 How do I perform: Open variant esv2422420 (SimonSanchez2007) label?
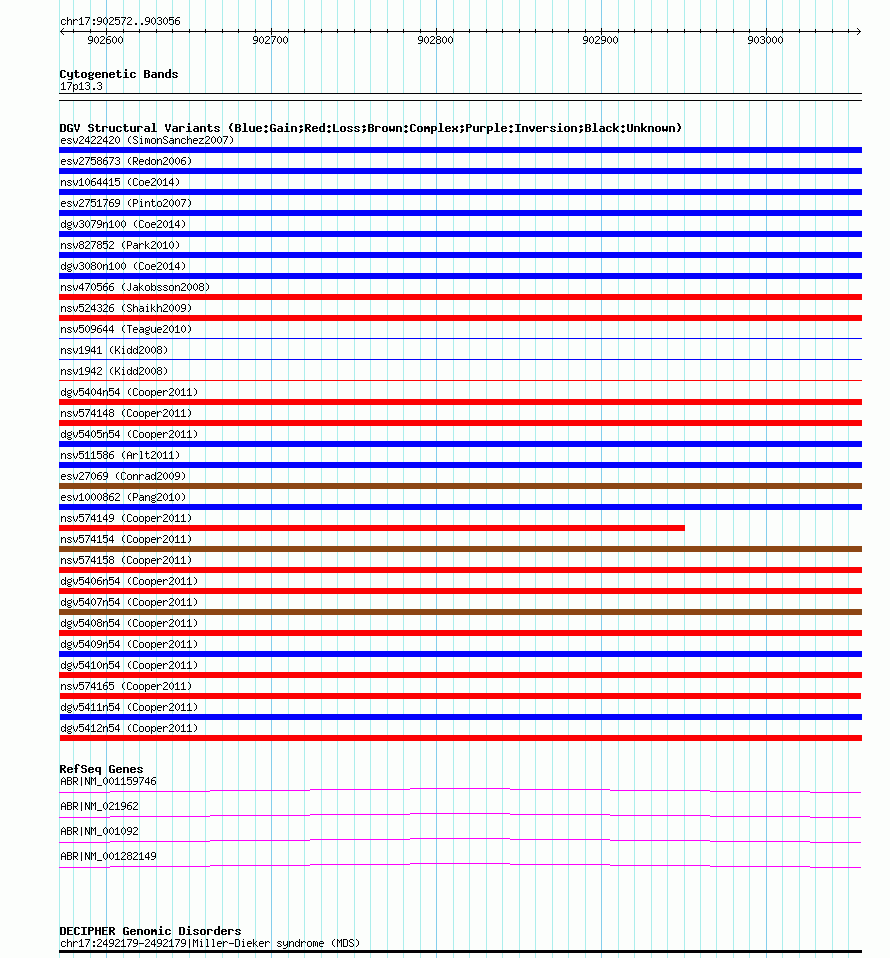pos(147,140)
